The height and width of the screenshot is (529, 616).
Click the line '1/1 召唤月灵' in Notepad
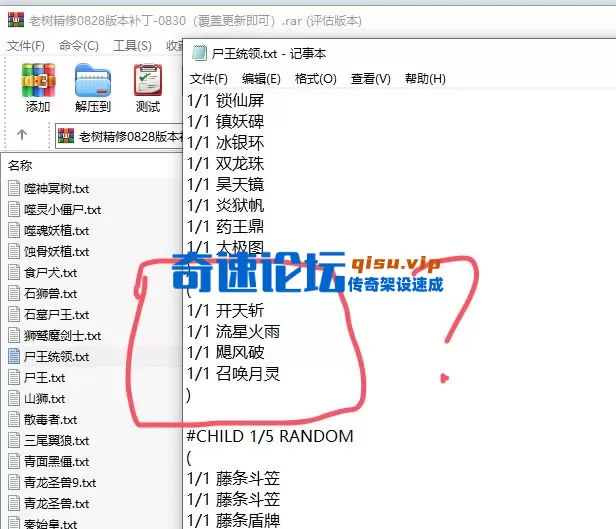pyautogui.click(x=233, y=373)
